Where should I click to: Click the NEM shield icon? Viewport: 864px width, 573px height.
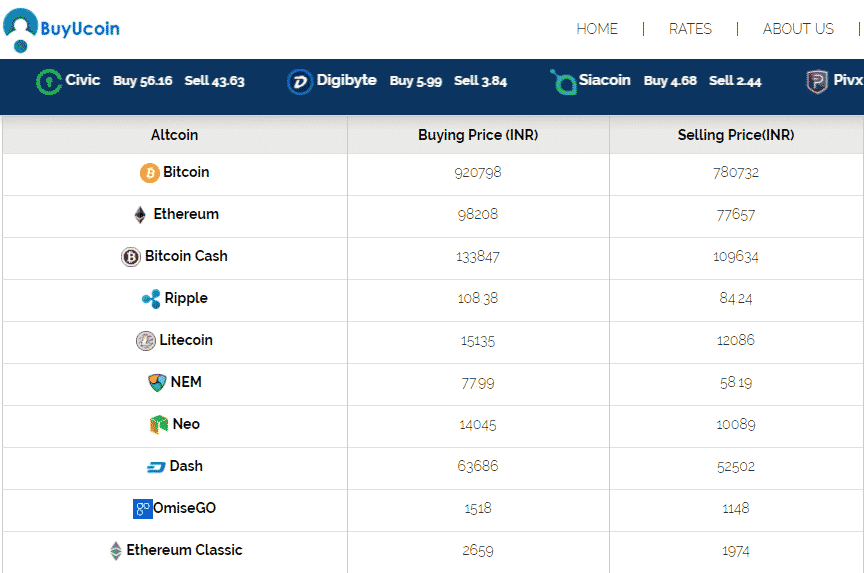(x=158, y=382)
